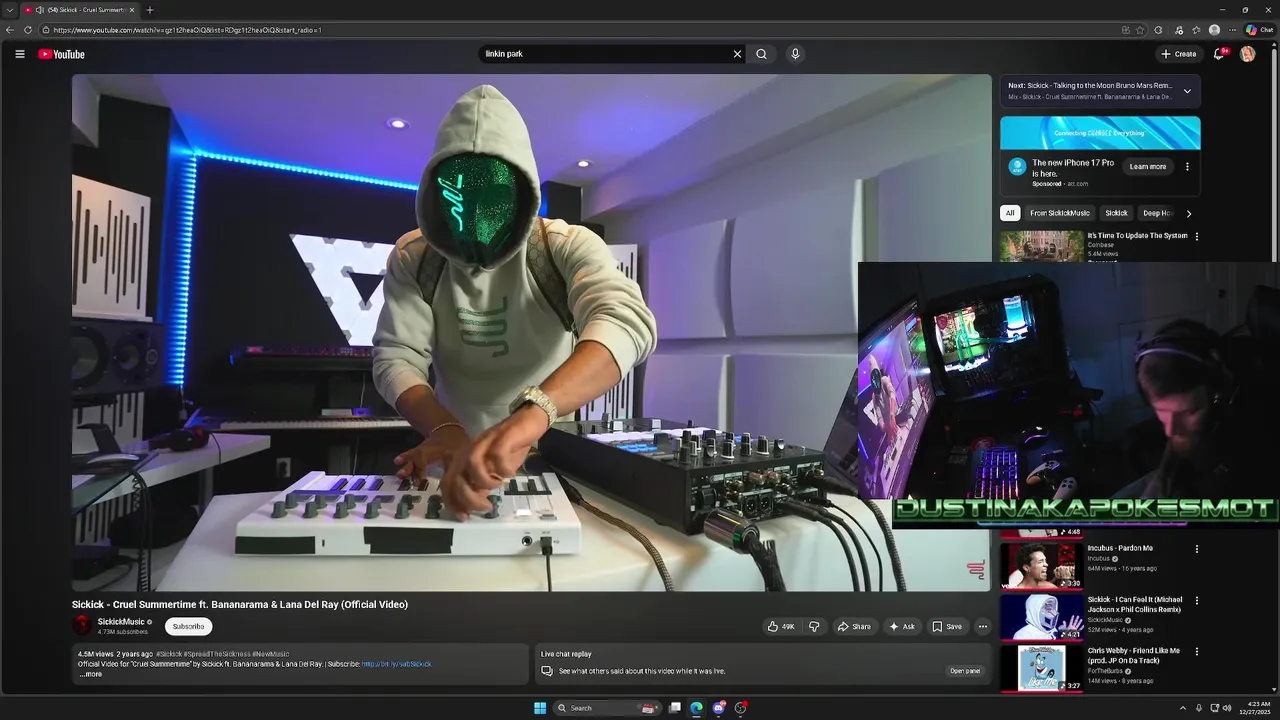The image size is (1280, 720).
Task: Dislike the video
Action: 814,627
